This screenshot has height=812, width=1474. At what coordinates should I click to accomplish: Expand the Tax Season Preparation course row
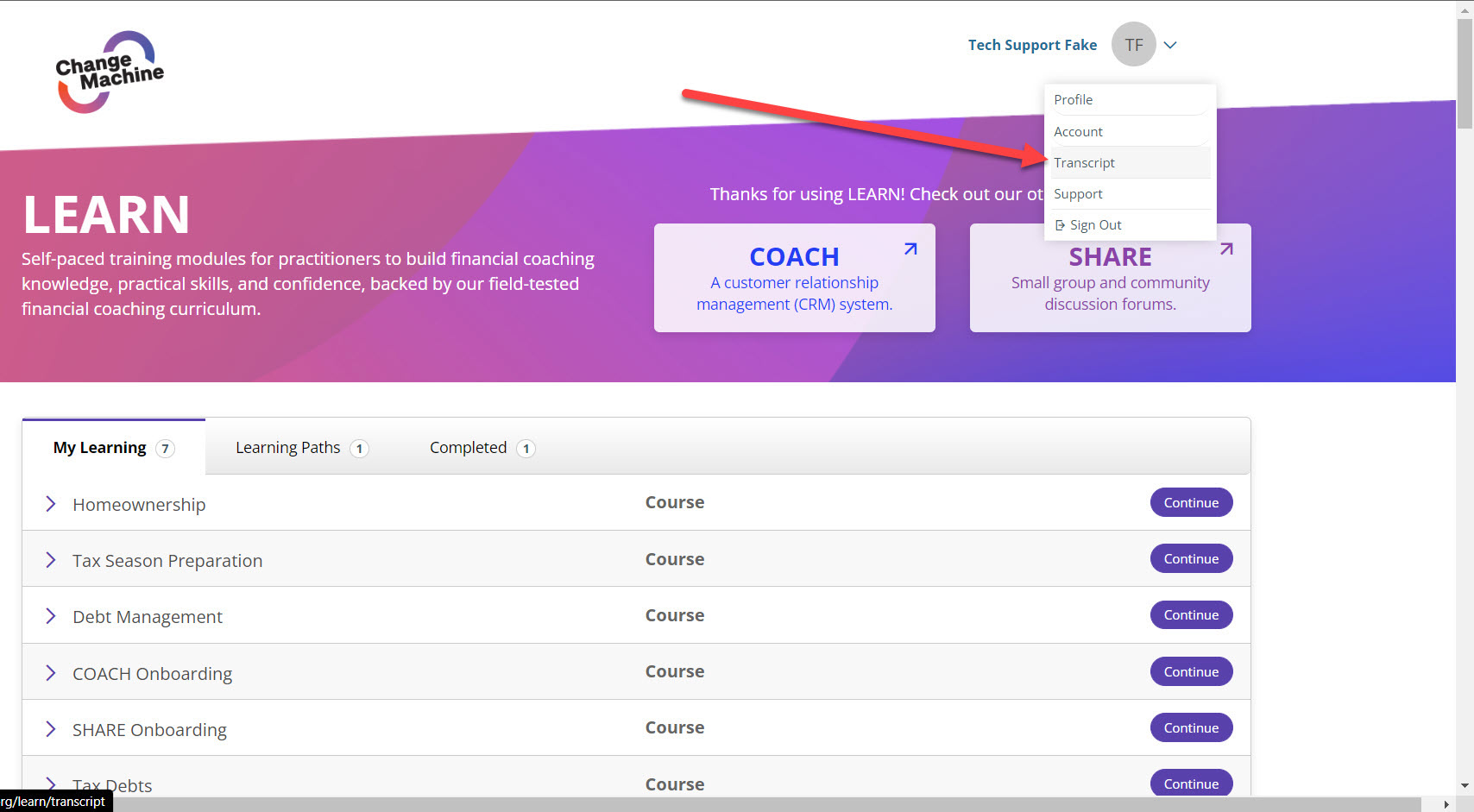click(51, 560)
